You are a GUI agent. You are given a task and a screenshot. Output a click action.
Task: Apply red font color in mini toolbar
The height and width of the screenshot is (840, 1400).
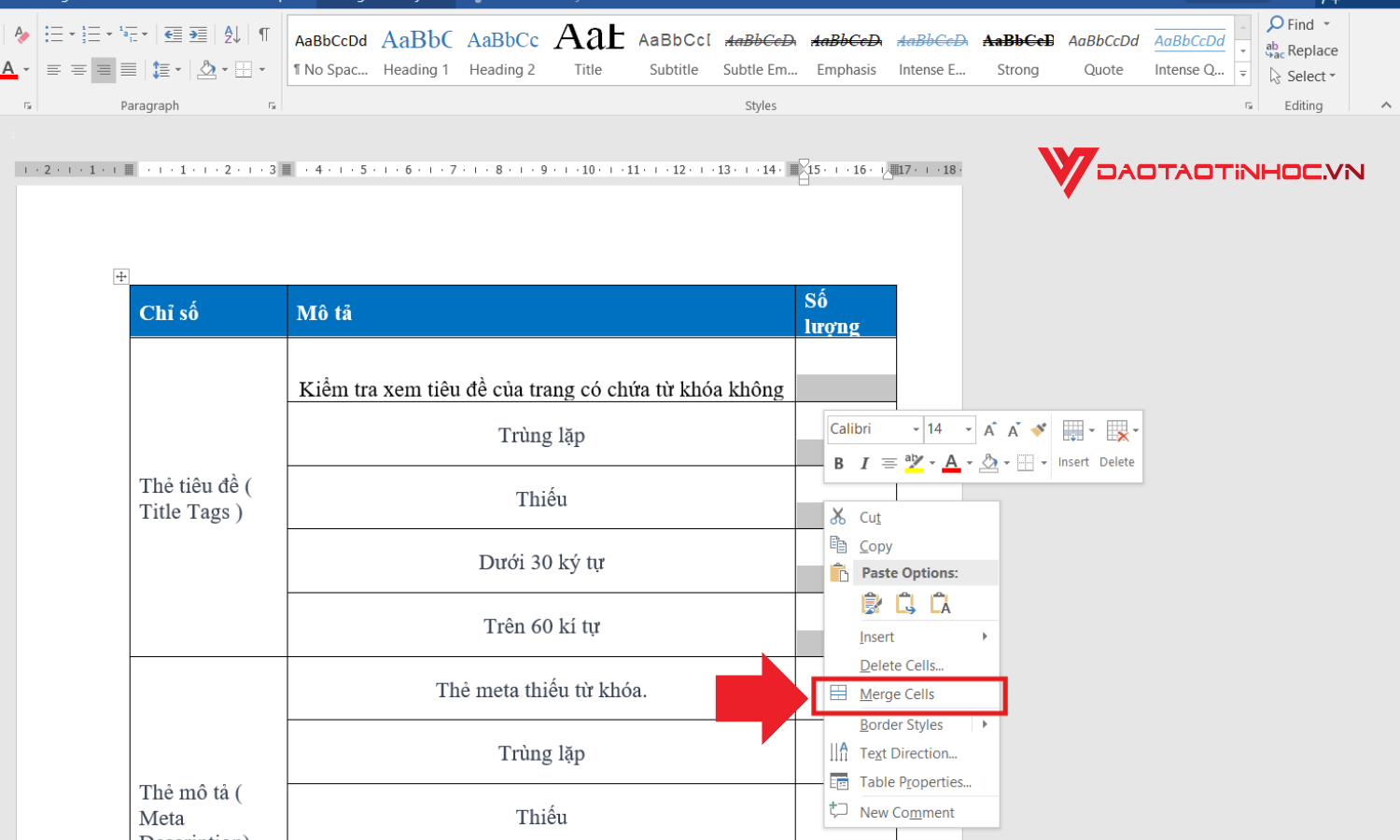(x=951, y=463)
